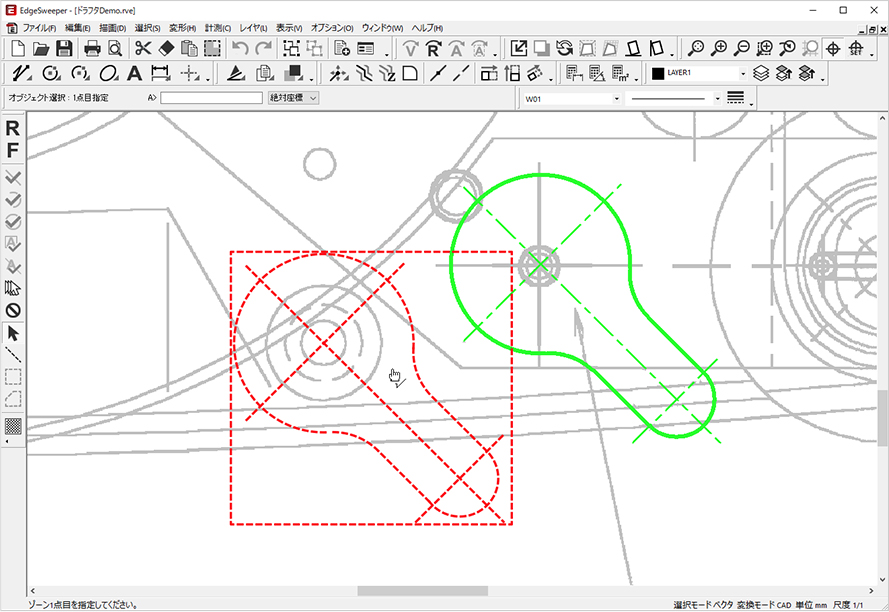Select the scissors Cut tool

click(143, 48)
